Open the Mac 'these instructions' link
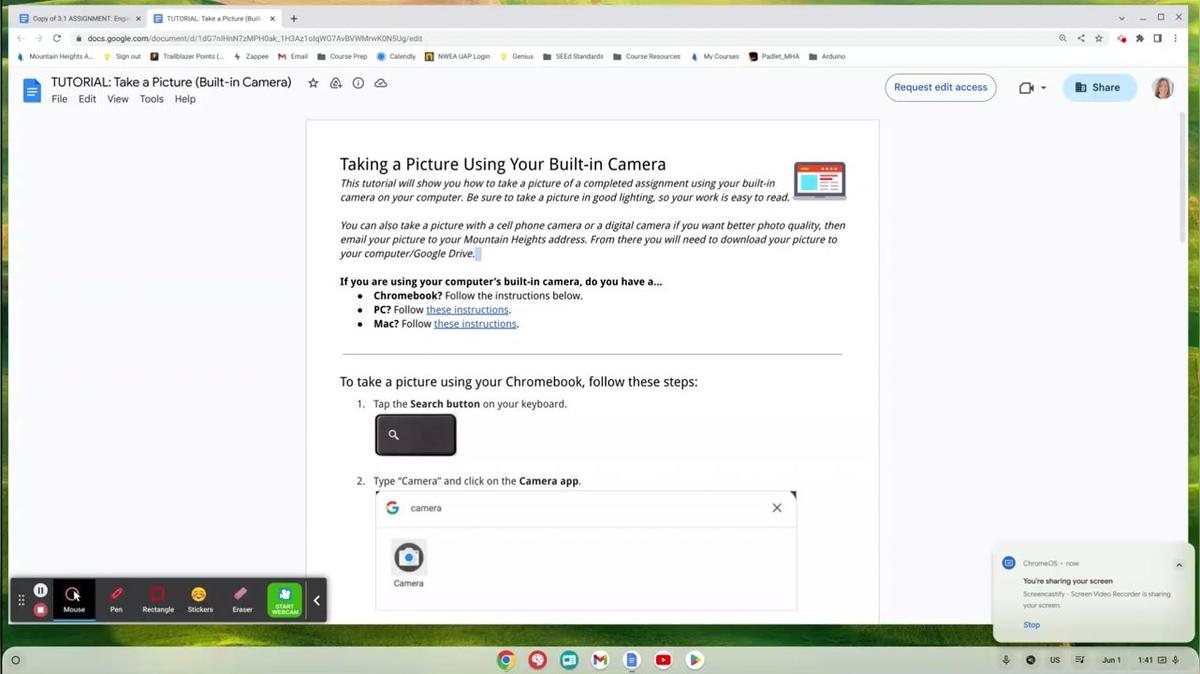This screenshot has height=674, width=1200. (475, 324)
